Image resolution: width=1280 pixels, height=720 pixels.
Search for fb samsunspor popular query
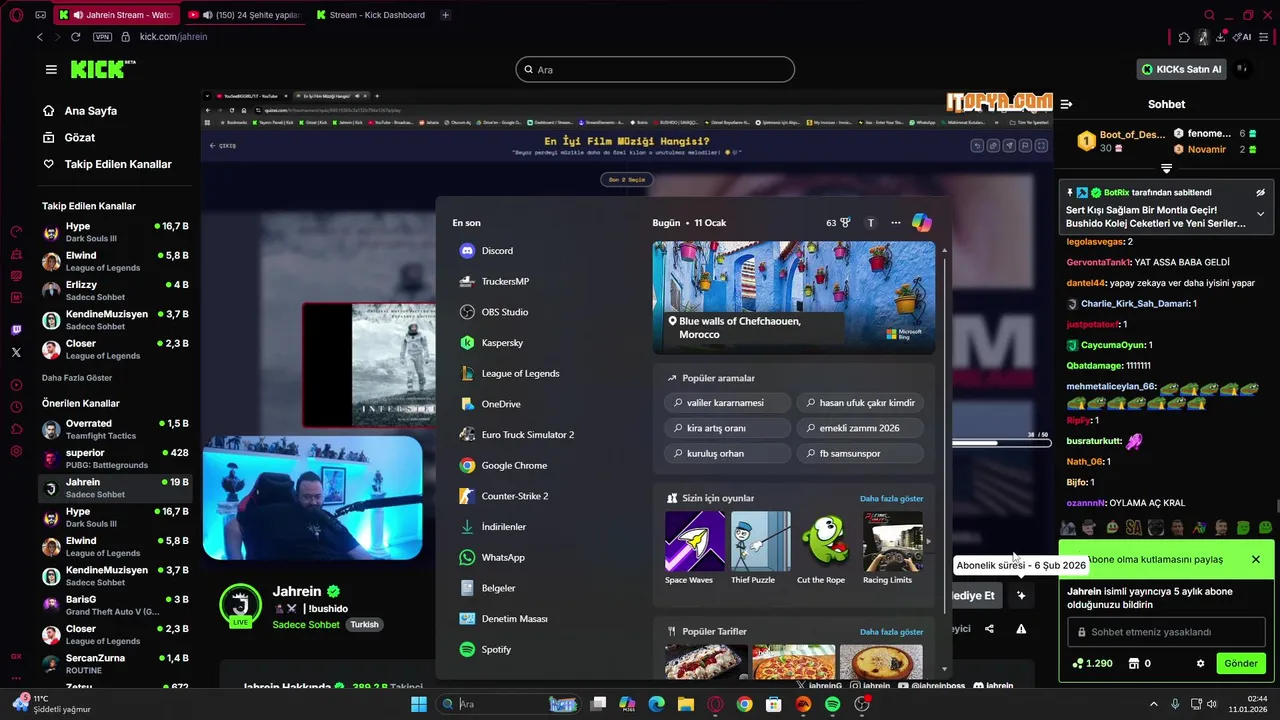coord(859,453)
